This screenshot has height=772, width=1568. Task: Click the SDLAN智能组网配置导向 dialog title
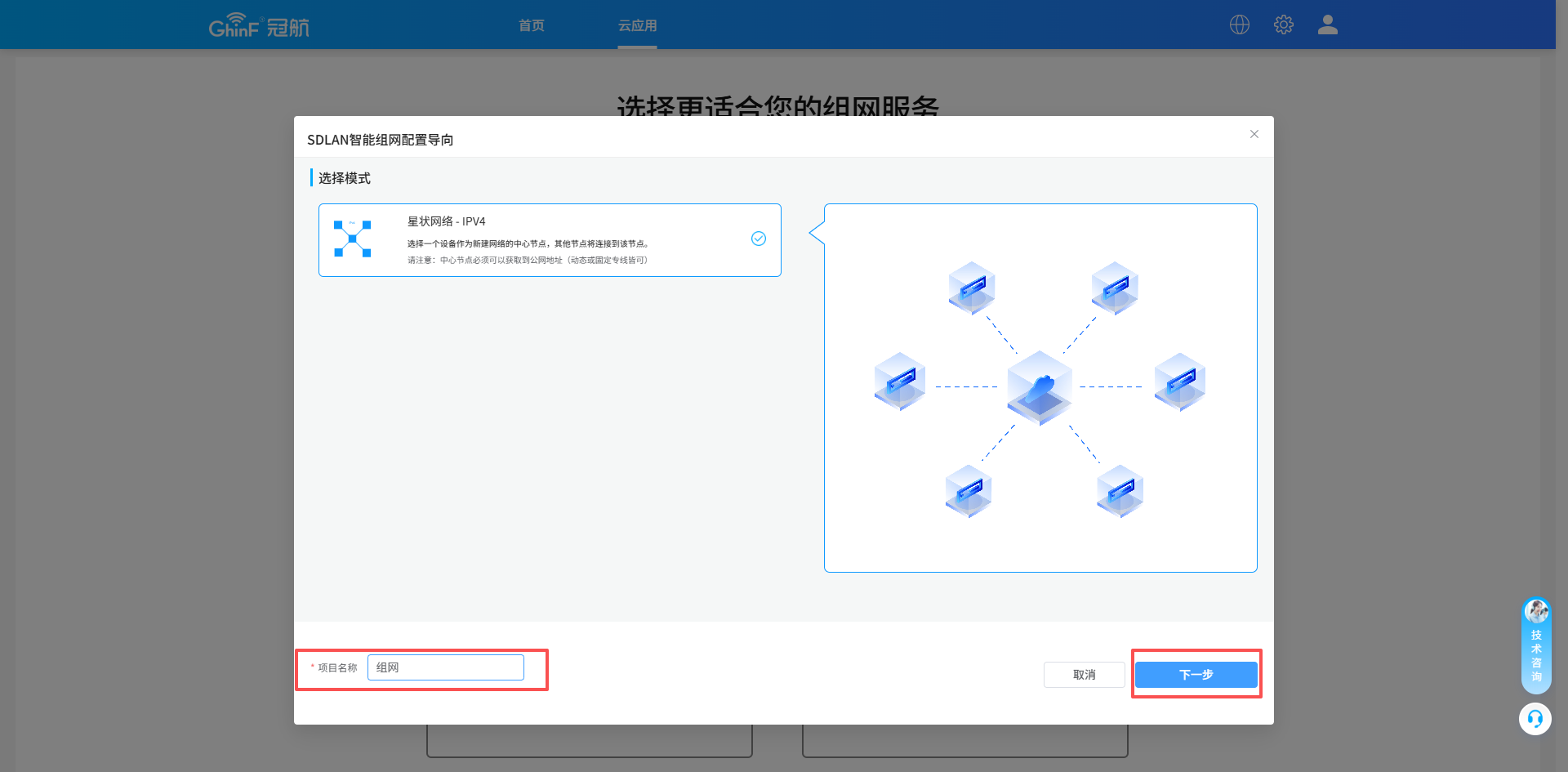click(x=381, y=140)
